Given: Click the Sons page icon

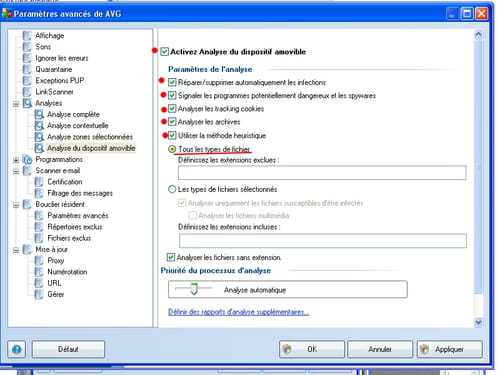Looking at the screenshot, I should [x=27, y=47].
